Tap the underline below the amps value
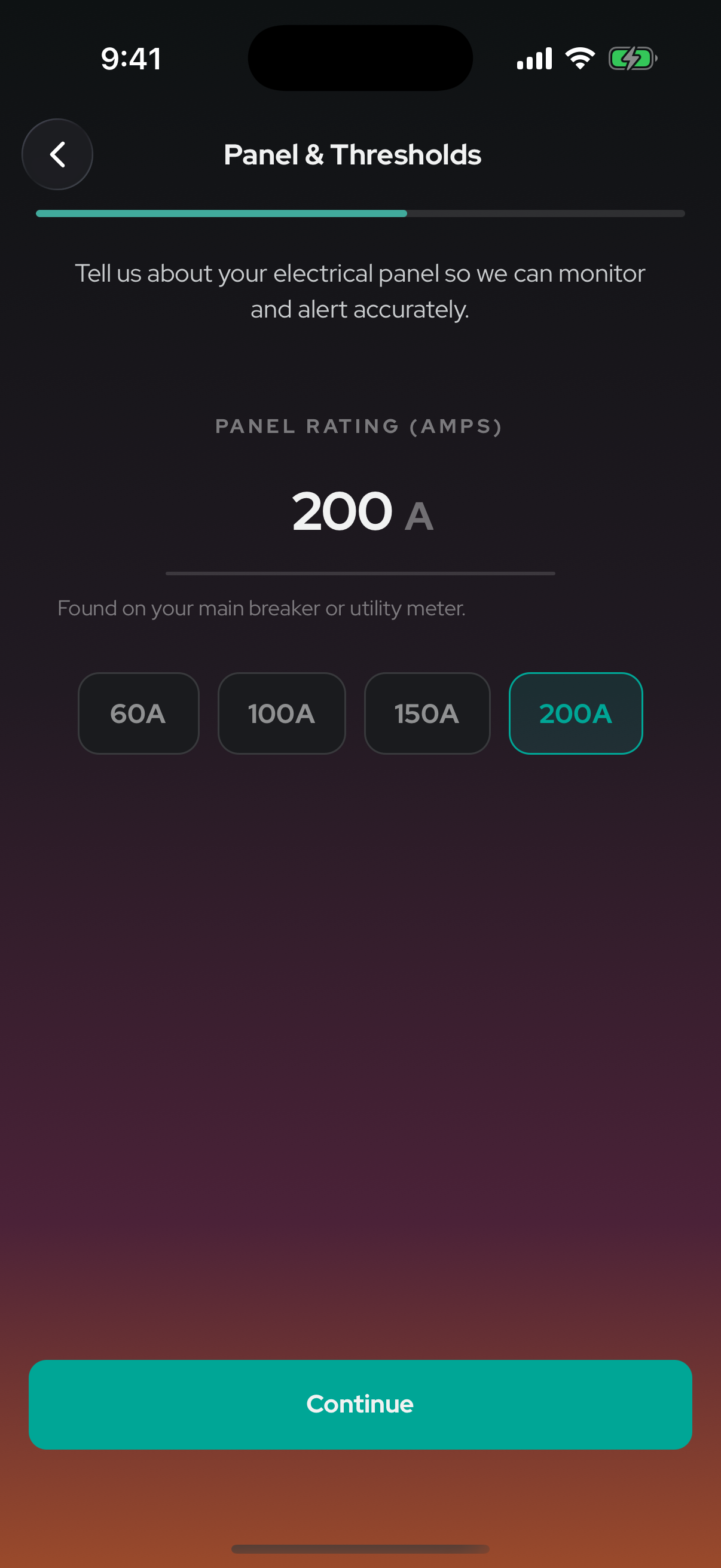 point(360,573)
